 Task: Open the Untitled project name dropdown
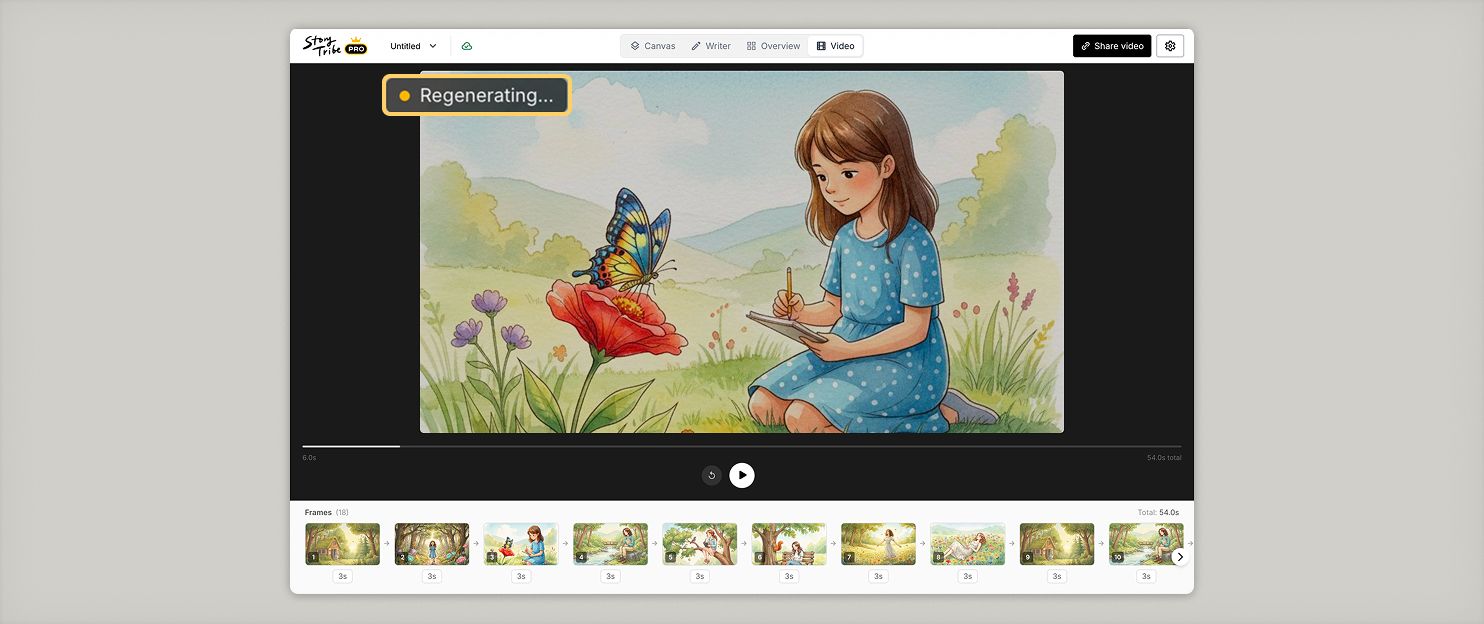point(412,45)
